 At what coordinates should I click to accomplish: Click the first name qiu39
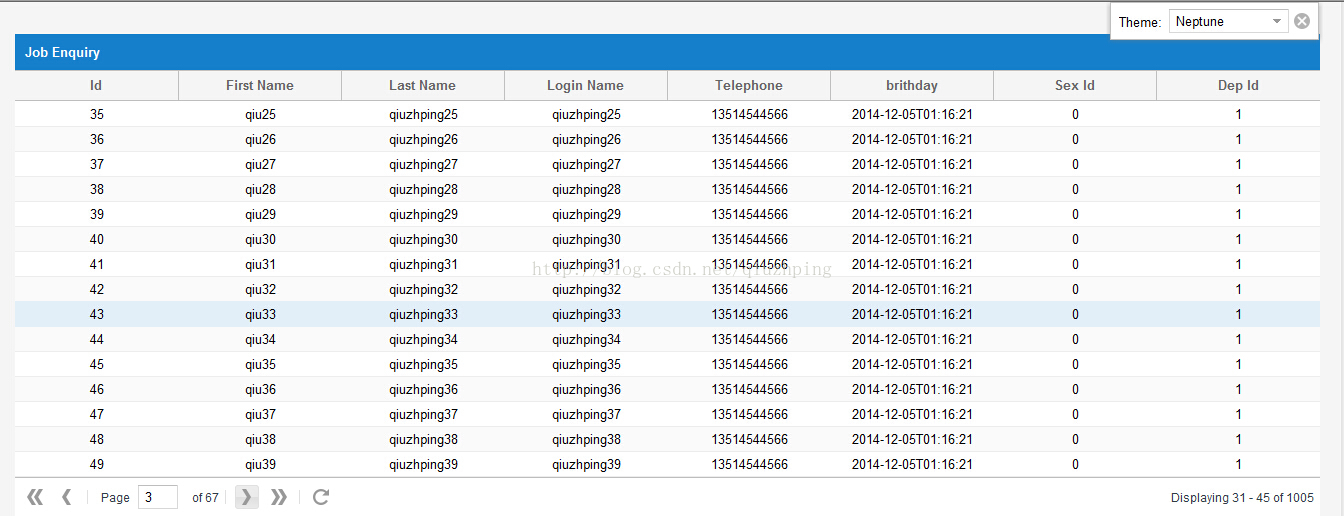260,464
